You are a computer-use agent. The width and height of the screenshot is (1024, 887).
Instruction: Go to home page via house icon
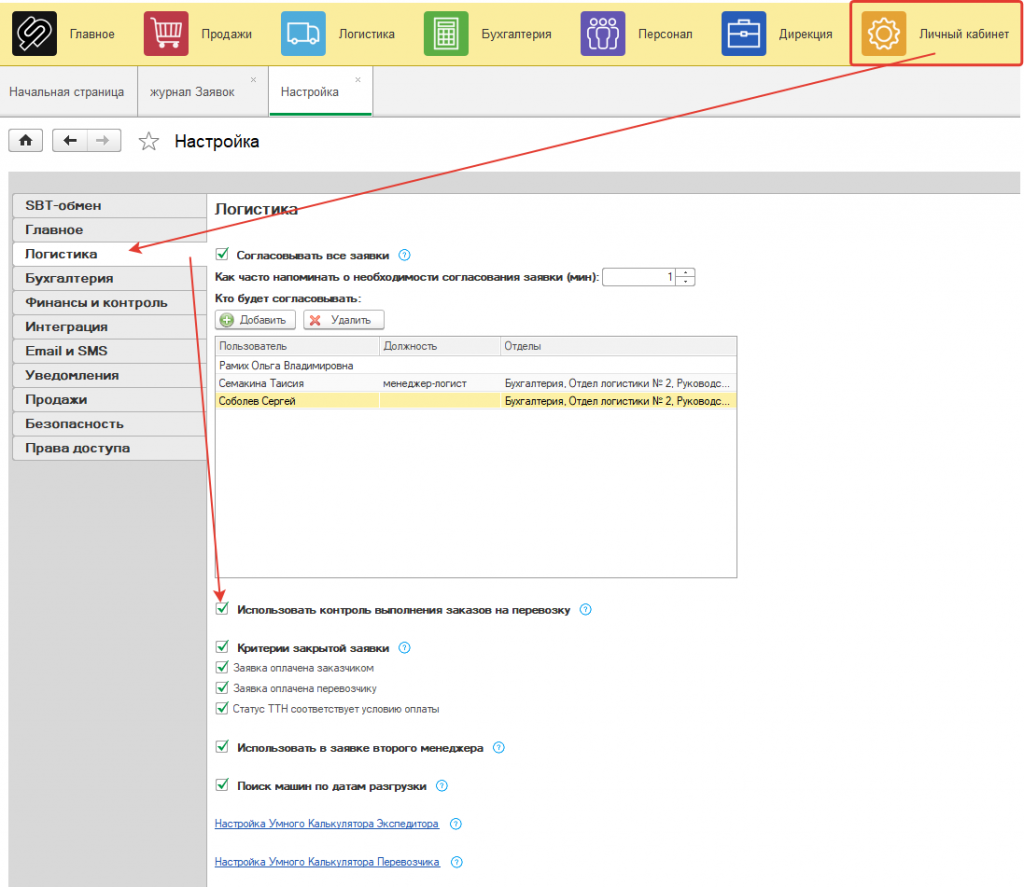point(25,140)
